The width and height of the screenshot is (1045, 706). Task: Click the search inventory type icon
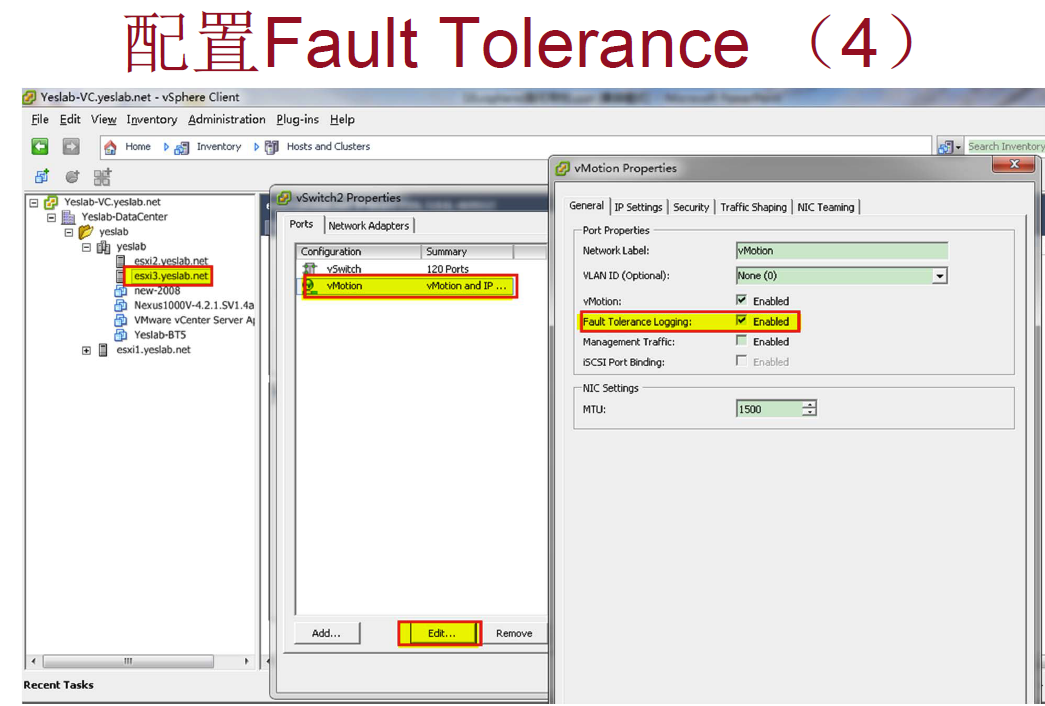click(945, 147)
